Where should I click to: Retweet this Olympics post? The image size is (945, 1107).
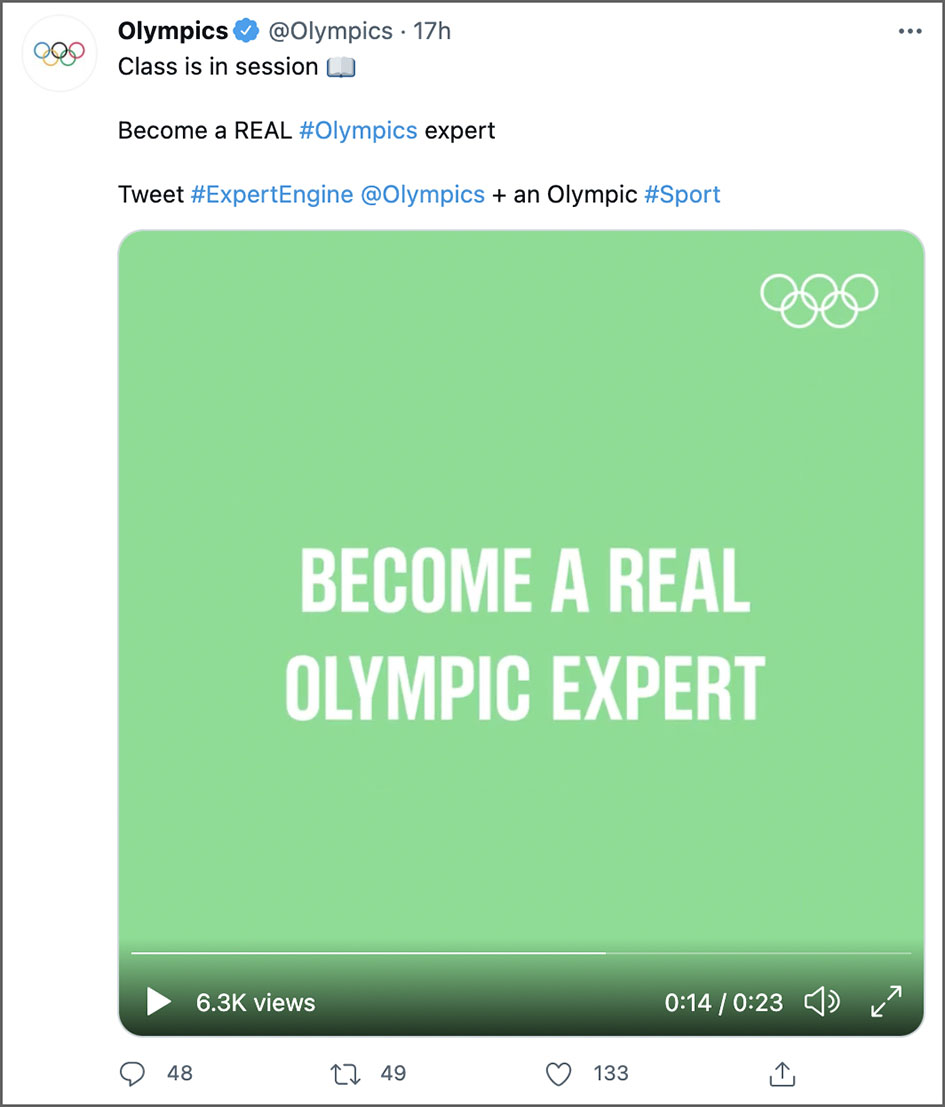345,1073
